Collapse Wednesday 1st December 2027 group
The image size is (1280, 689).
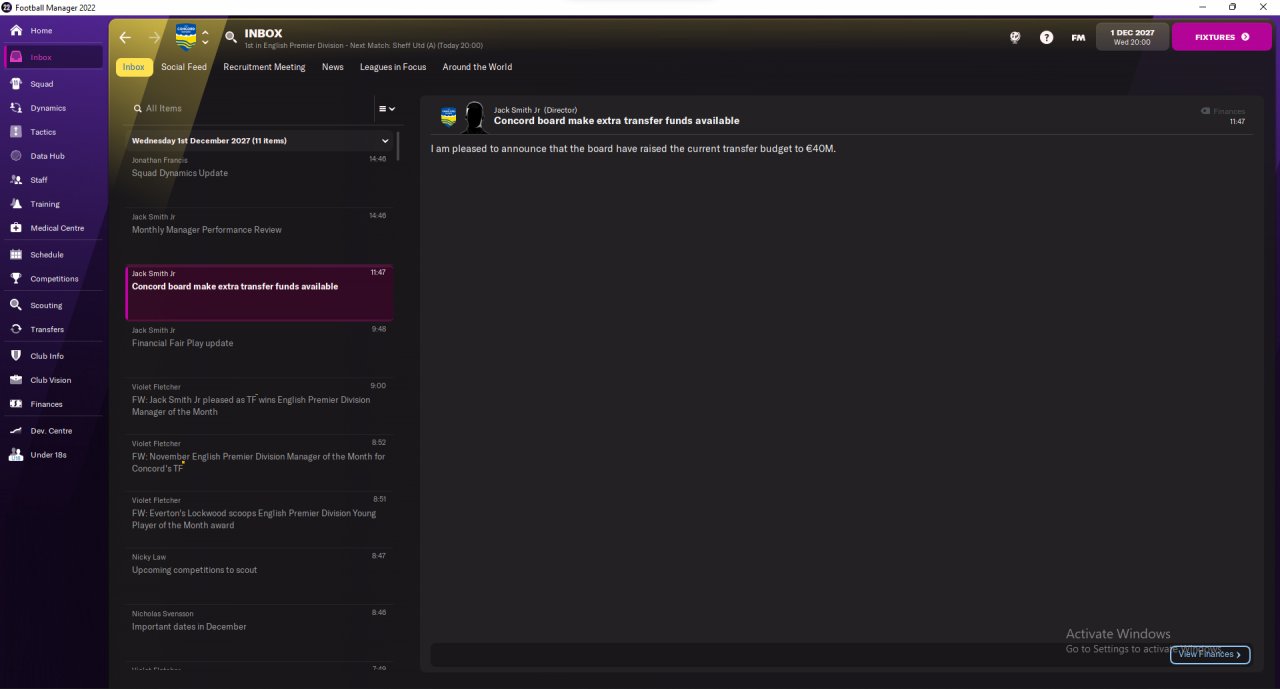385,141
